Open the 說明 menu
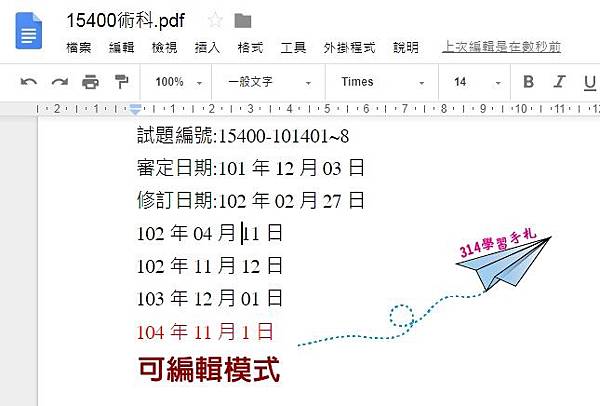The image size is (600, 406). (x=406, y=47)
